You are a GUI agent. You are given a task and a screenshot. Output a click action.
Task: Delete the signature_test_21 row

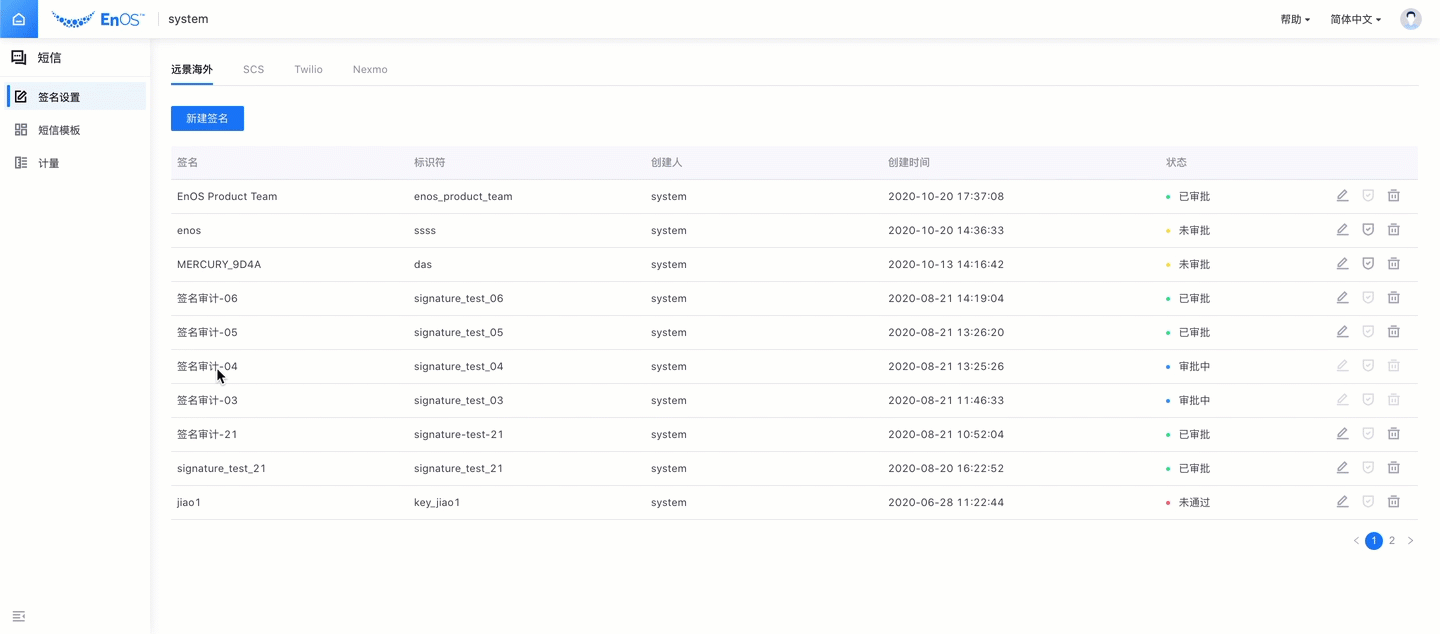click(1393, 468)
